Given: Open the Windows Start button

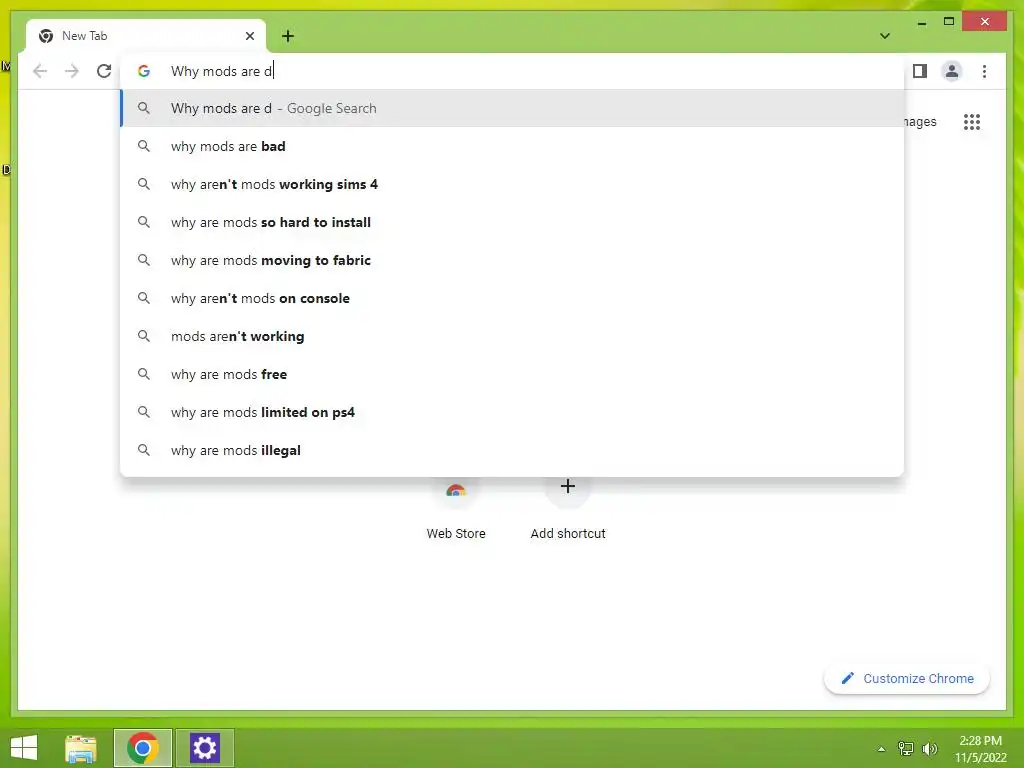Looking at the screenshot, I should point(24,748).
